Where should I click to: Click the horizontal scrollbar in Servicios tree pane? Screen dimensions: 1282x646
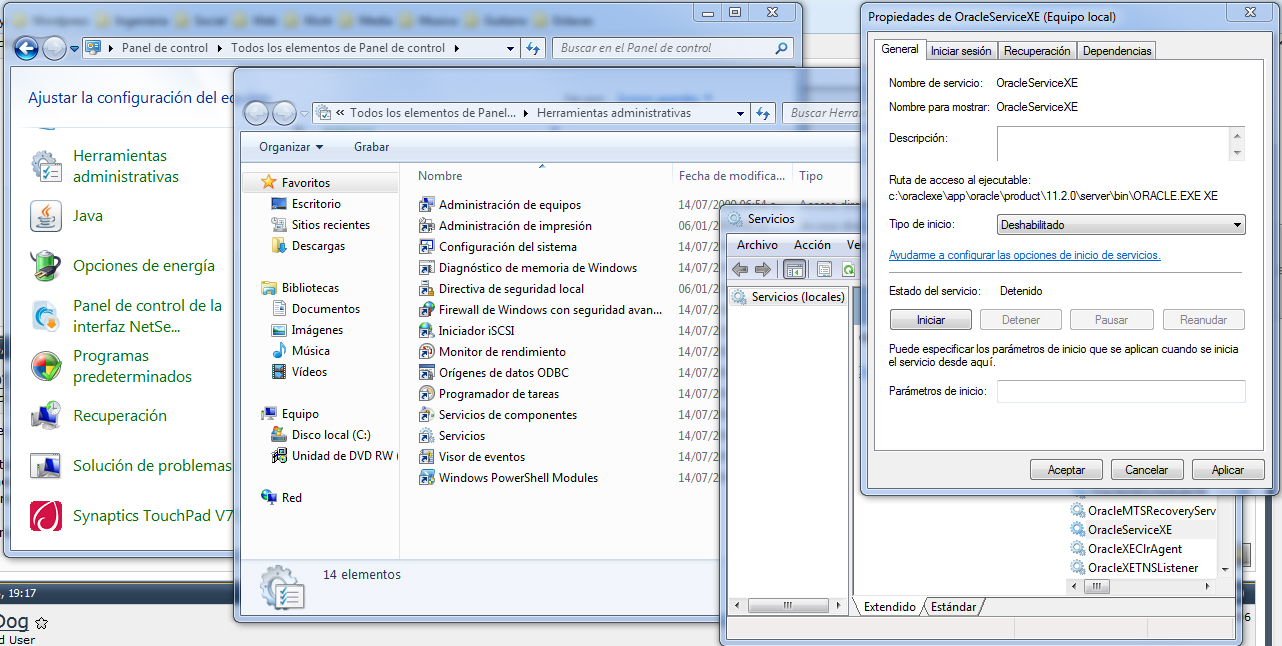(786, 606)
